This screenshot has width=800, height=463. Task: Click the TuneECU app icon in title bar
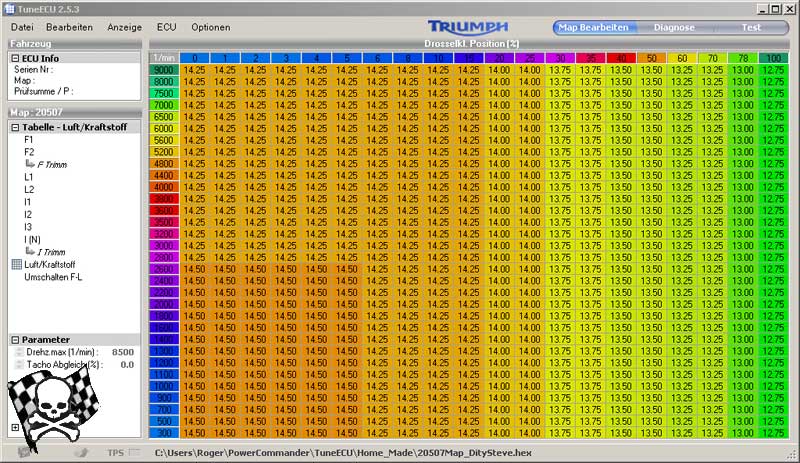click(9, 9)
